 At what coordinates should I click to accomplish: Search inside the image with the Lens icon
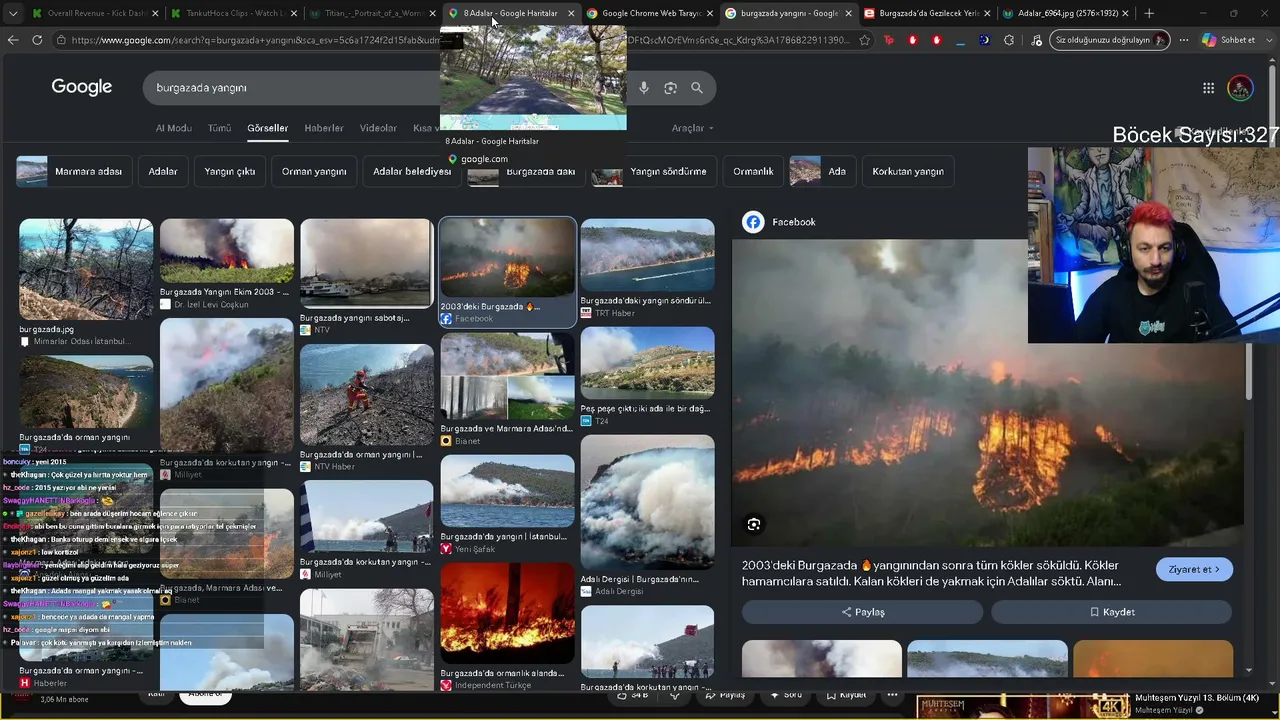[754, 524]
